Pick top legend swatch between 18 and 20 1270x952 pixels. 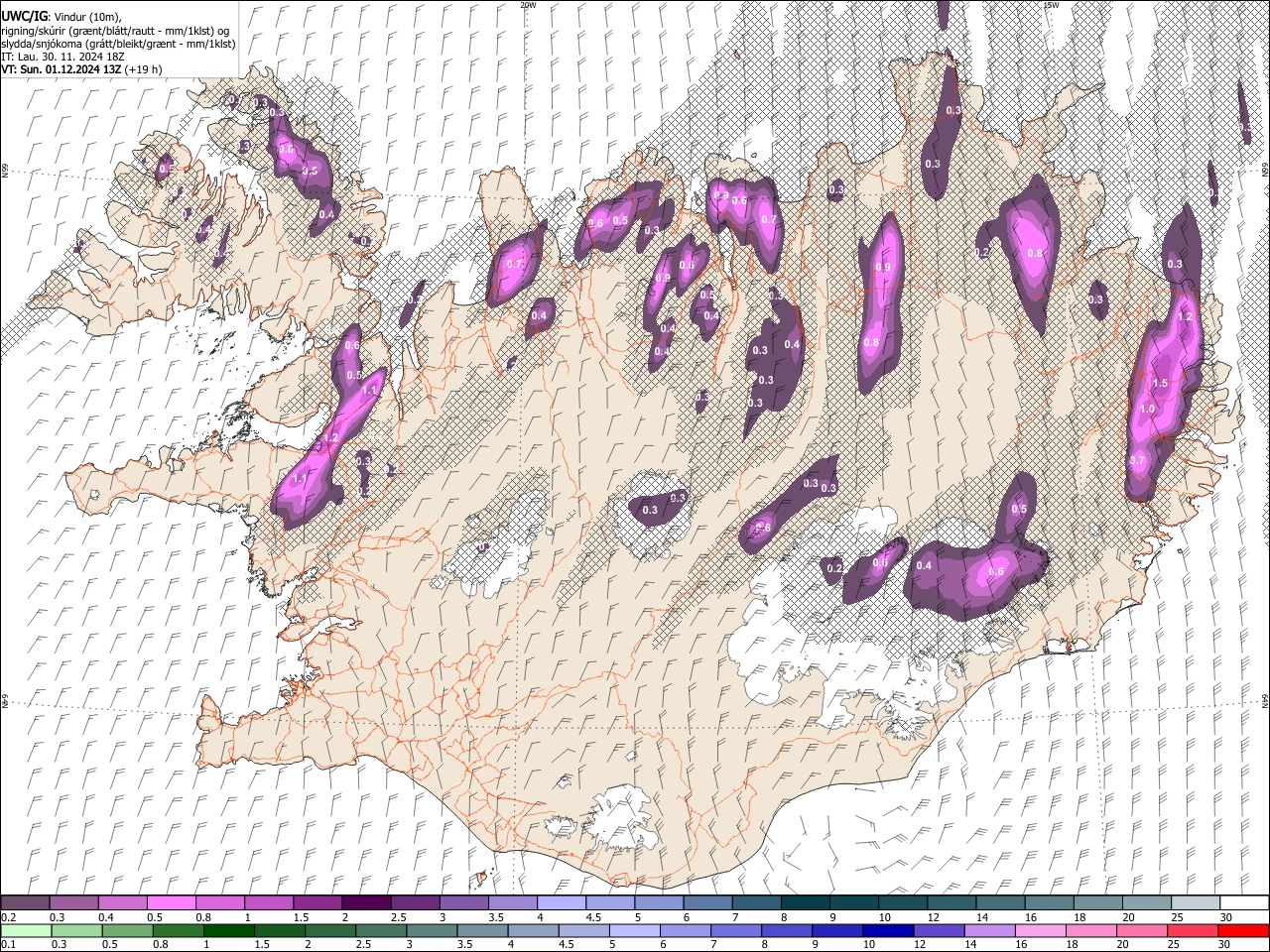1097,903
